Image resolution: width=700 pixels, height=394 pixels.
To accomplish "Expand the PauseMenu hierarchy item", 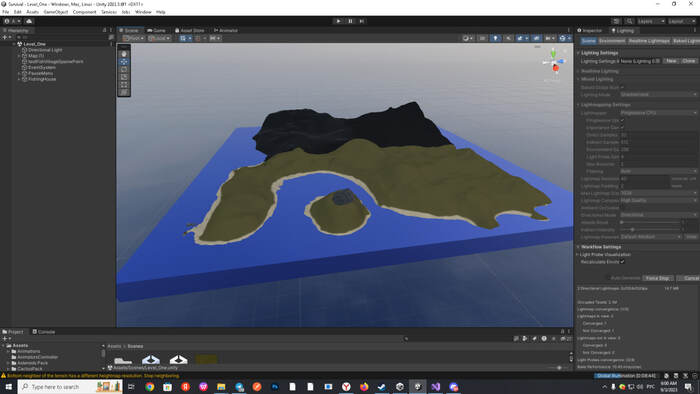I will tap(19, 73).
